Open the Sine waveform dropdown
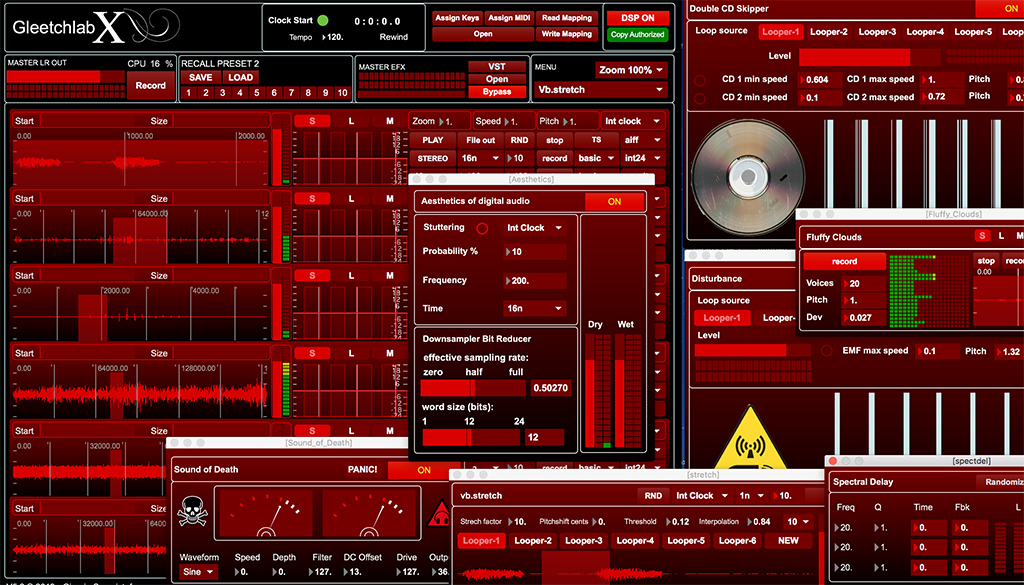This screenshot has width=1024, height=585. 198,572
